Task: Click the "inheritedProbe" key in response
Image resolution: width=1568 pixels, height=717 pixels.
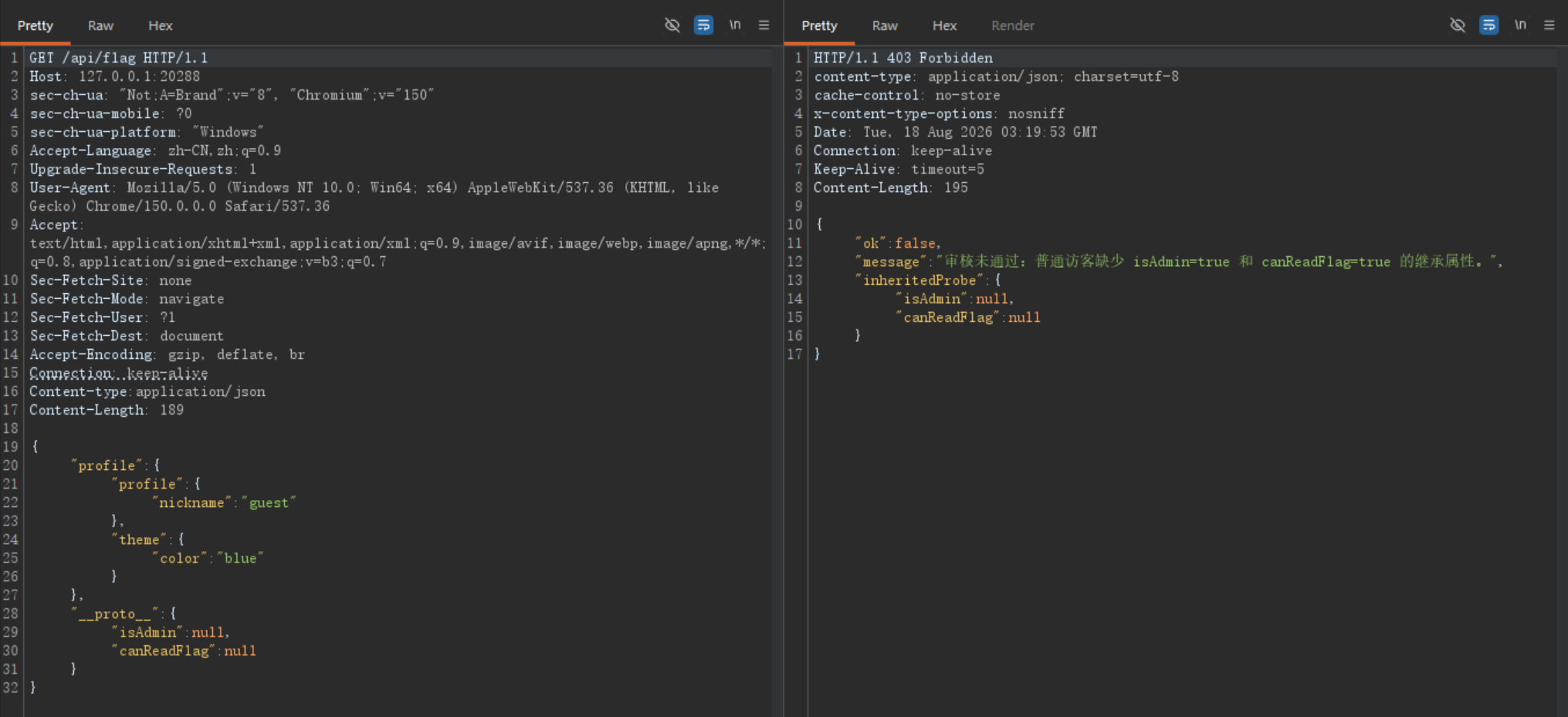Action: [x=919, y=280]
